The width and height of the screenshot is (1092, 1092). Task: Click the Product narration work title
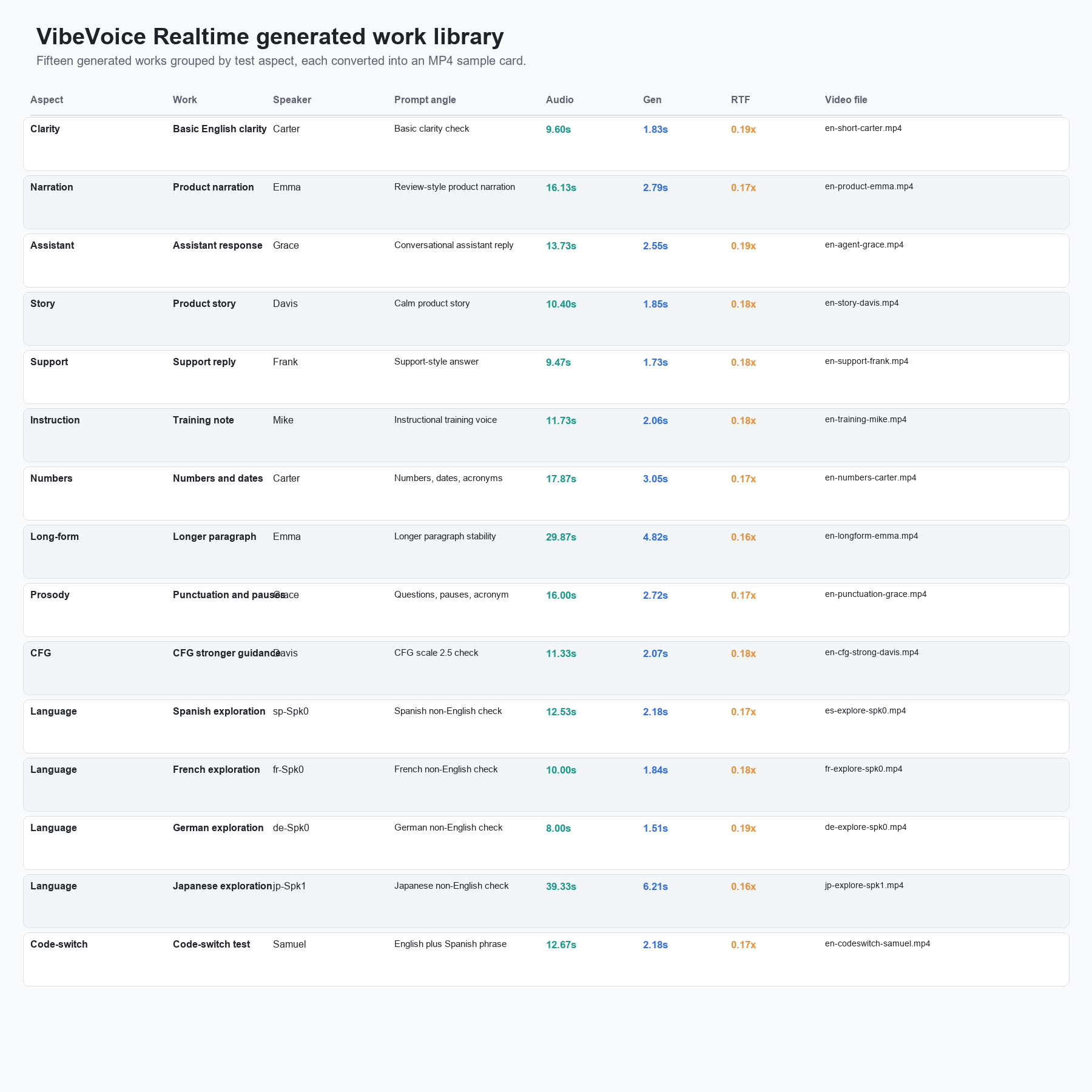click(214, 187)
